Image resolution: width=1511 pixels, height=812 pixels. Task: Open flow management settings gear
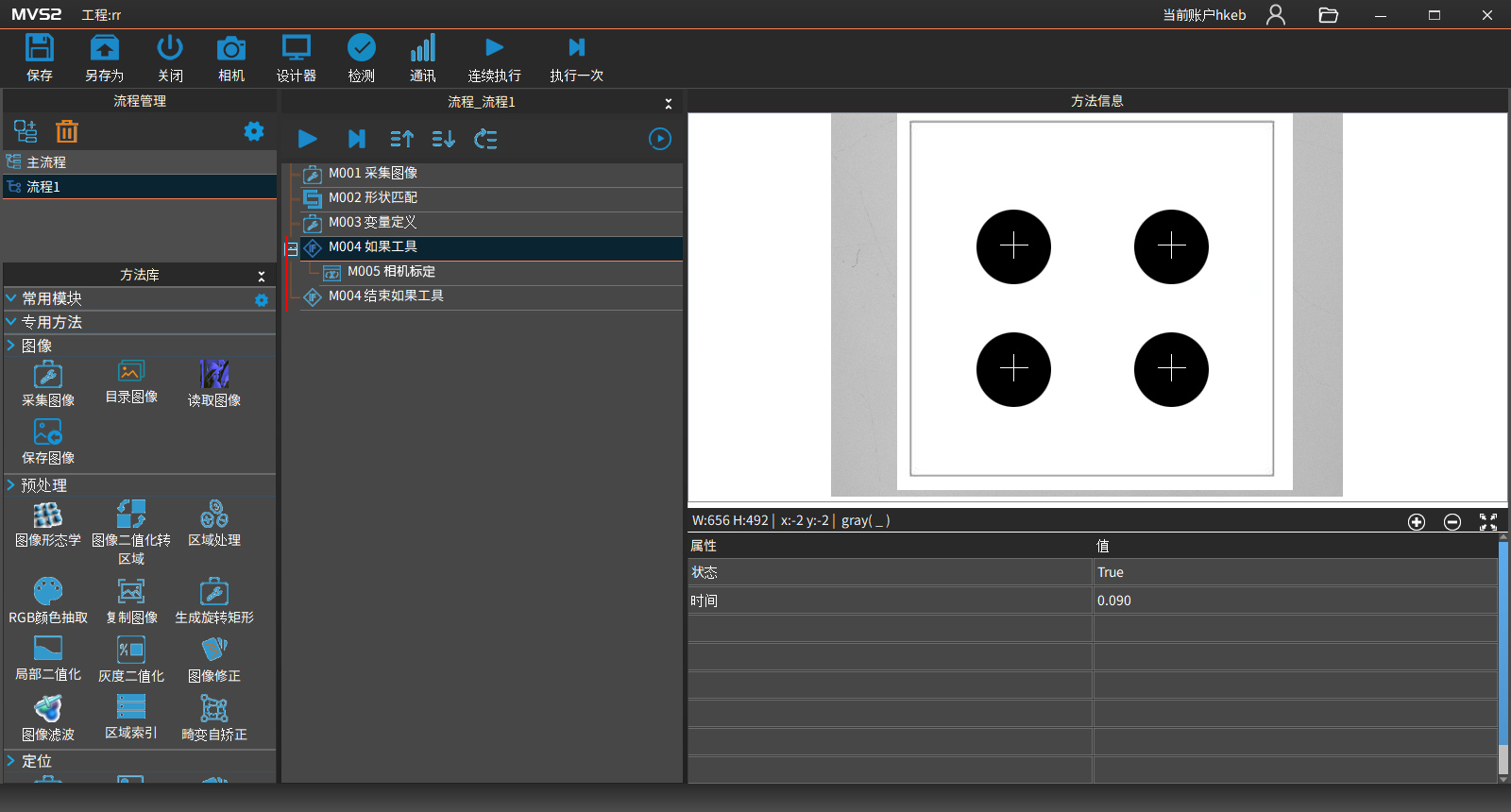click(254, 132)
